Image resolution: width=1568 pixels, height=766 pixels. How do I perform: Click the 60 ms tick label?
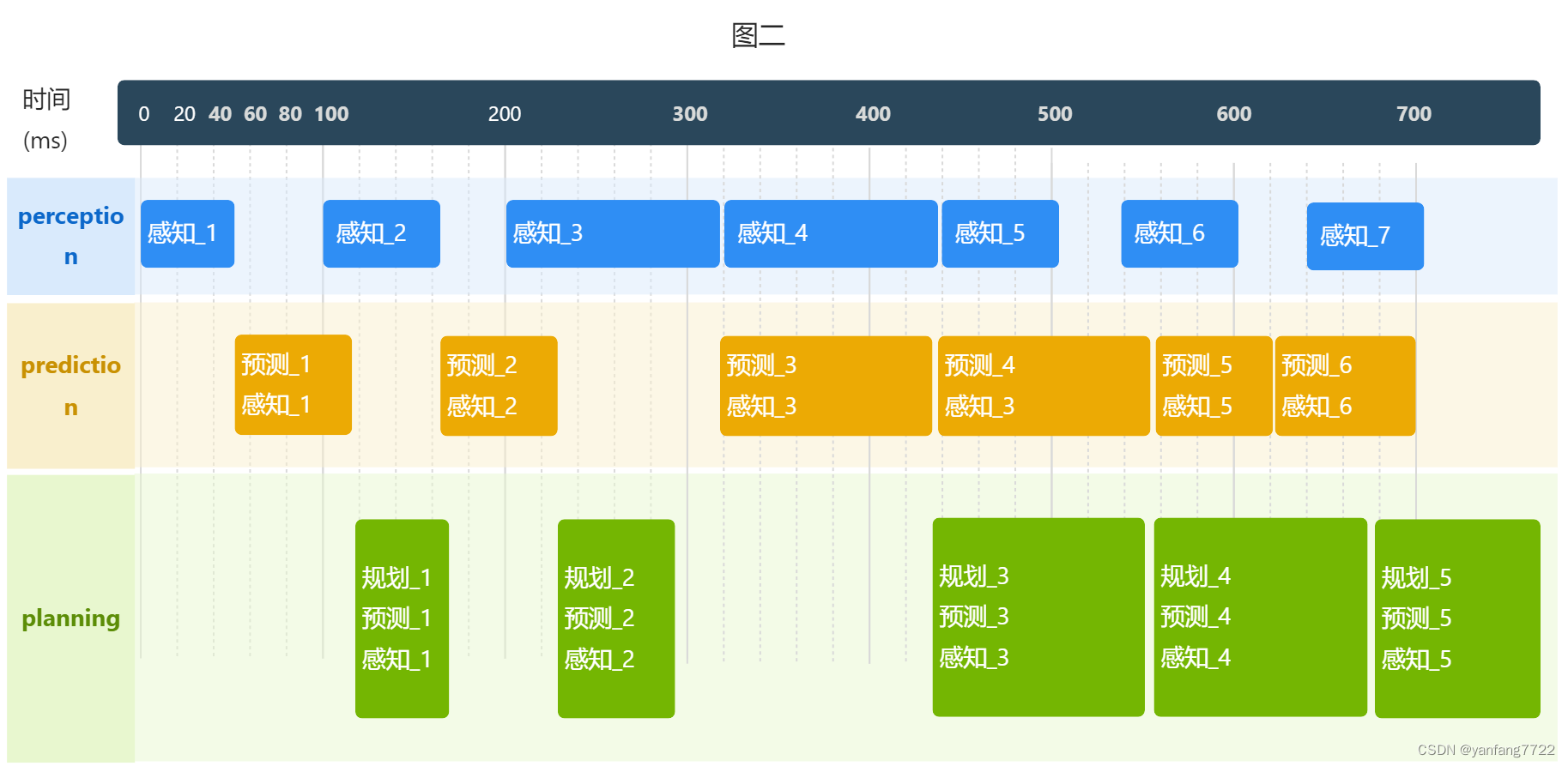tap(255, 114)
